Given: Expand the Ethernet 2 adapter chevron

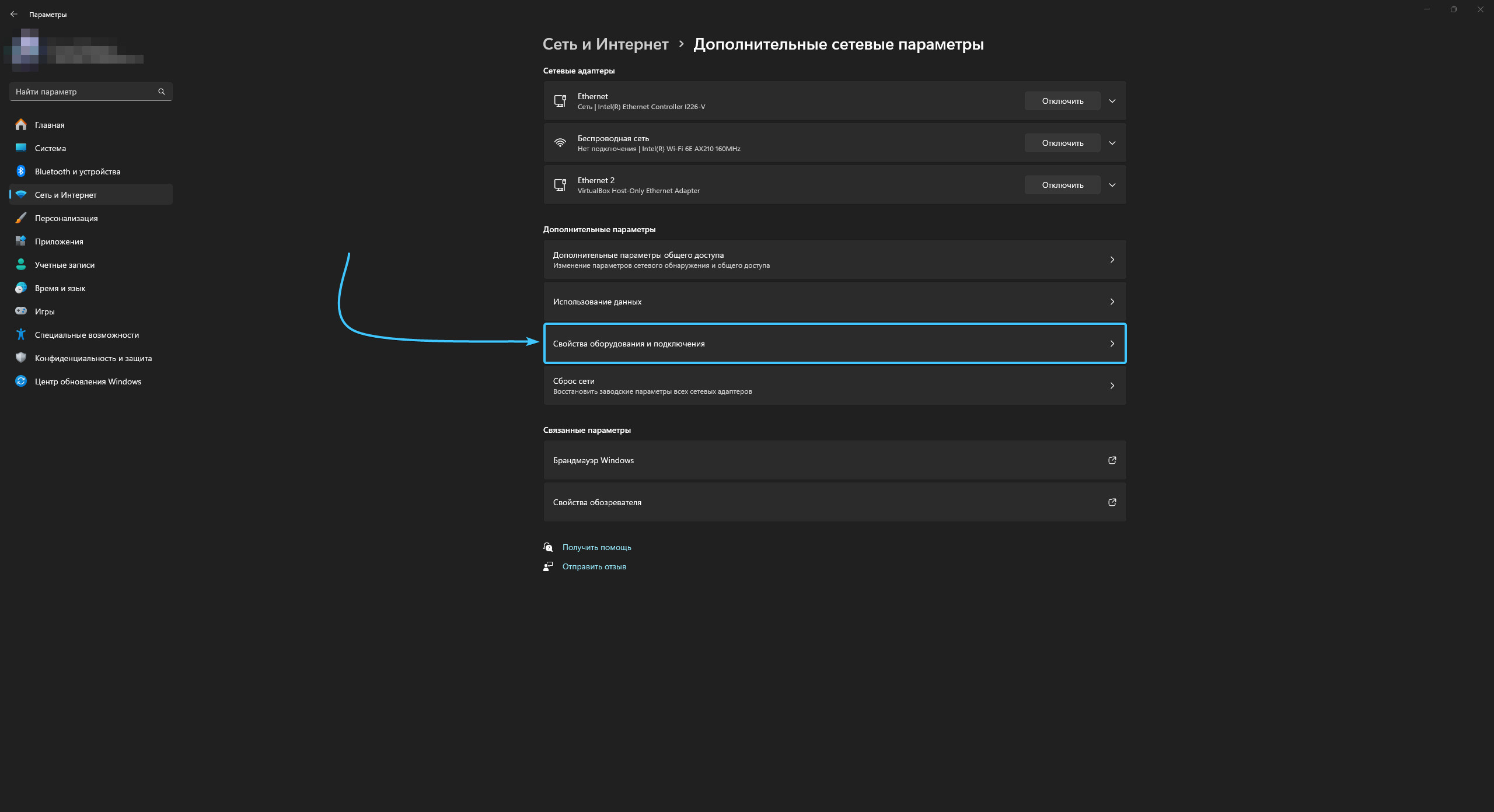Looking at the screenshot, I should (x=1112, y=185).
